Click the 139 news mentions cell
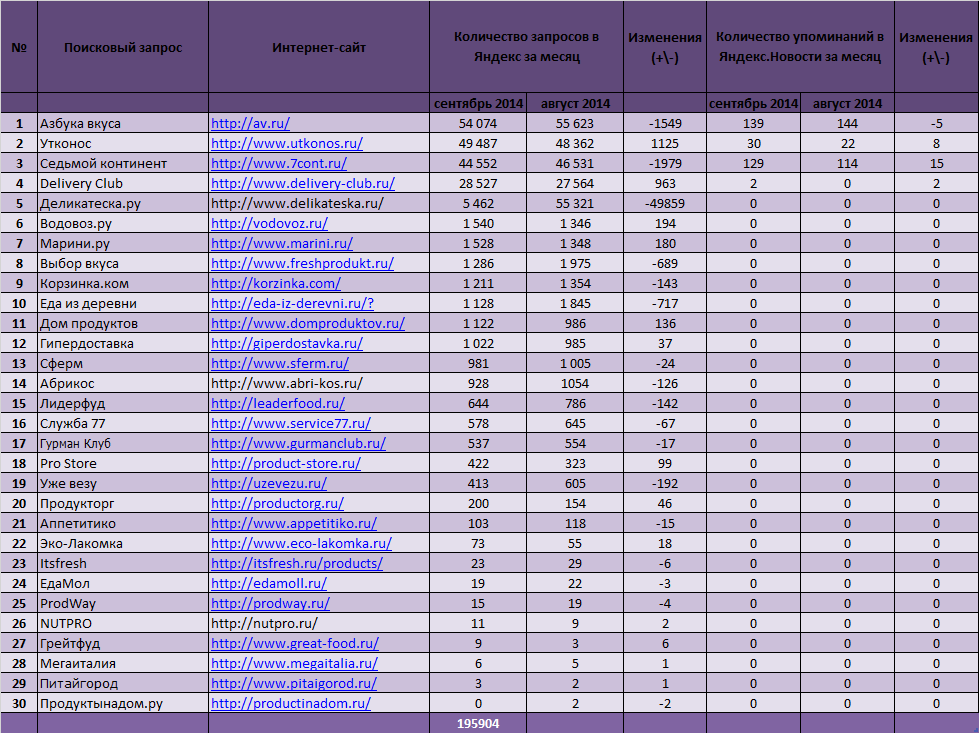979x733 pixels. (754, 124)
